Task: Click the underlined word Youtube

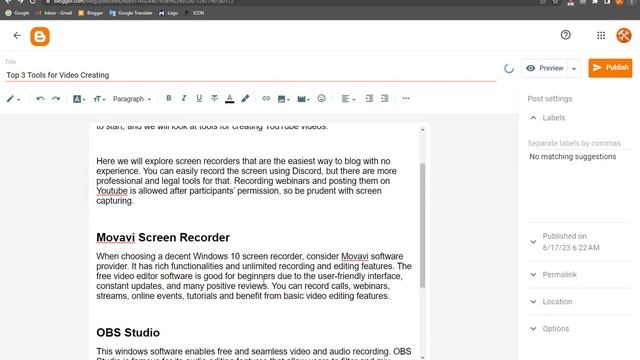Action: pos(112,191)
